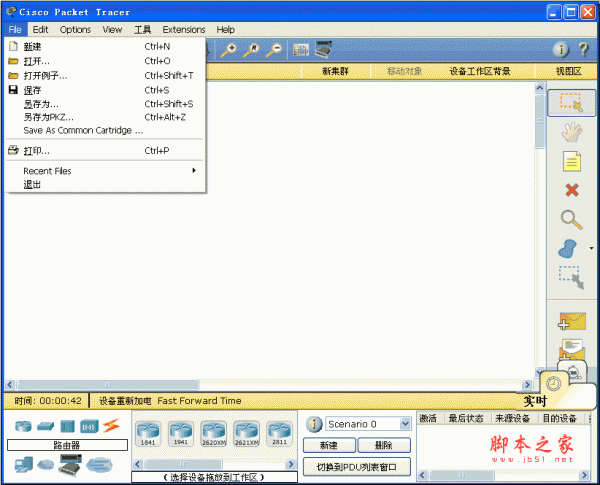Choose 打开... from the File menu
The width and height of the screenshot is (600, 485).
(x=105, y=61)
